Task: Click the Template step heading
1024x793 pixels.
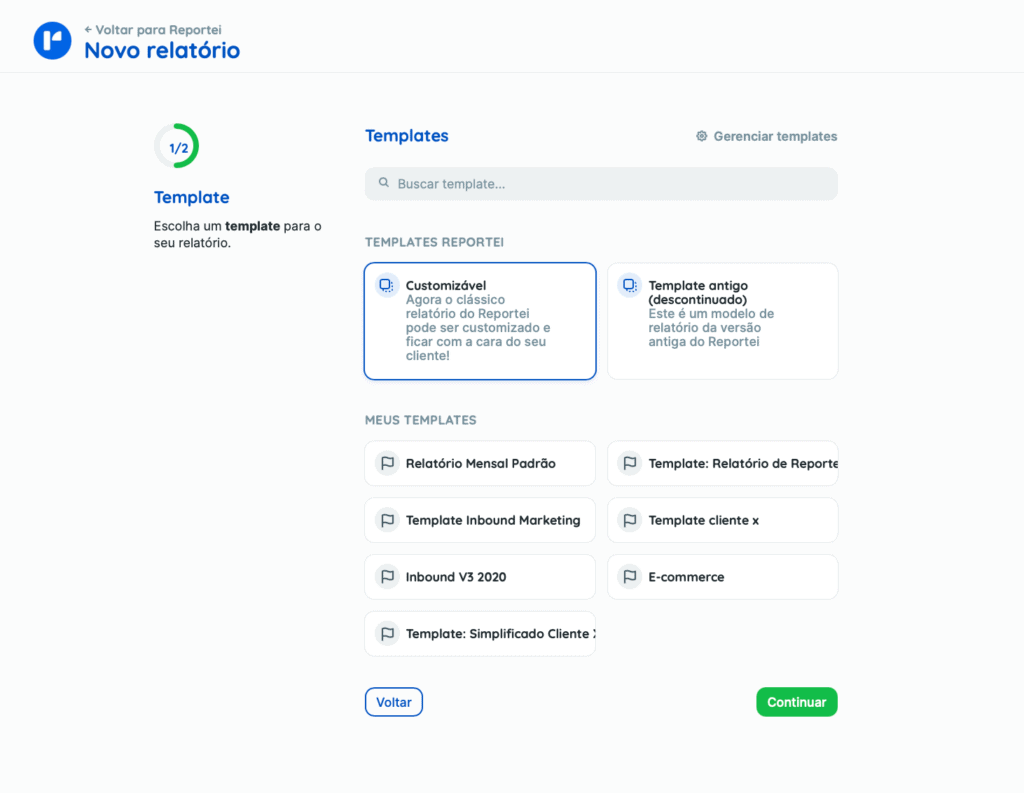Action: (191, 197)
